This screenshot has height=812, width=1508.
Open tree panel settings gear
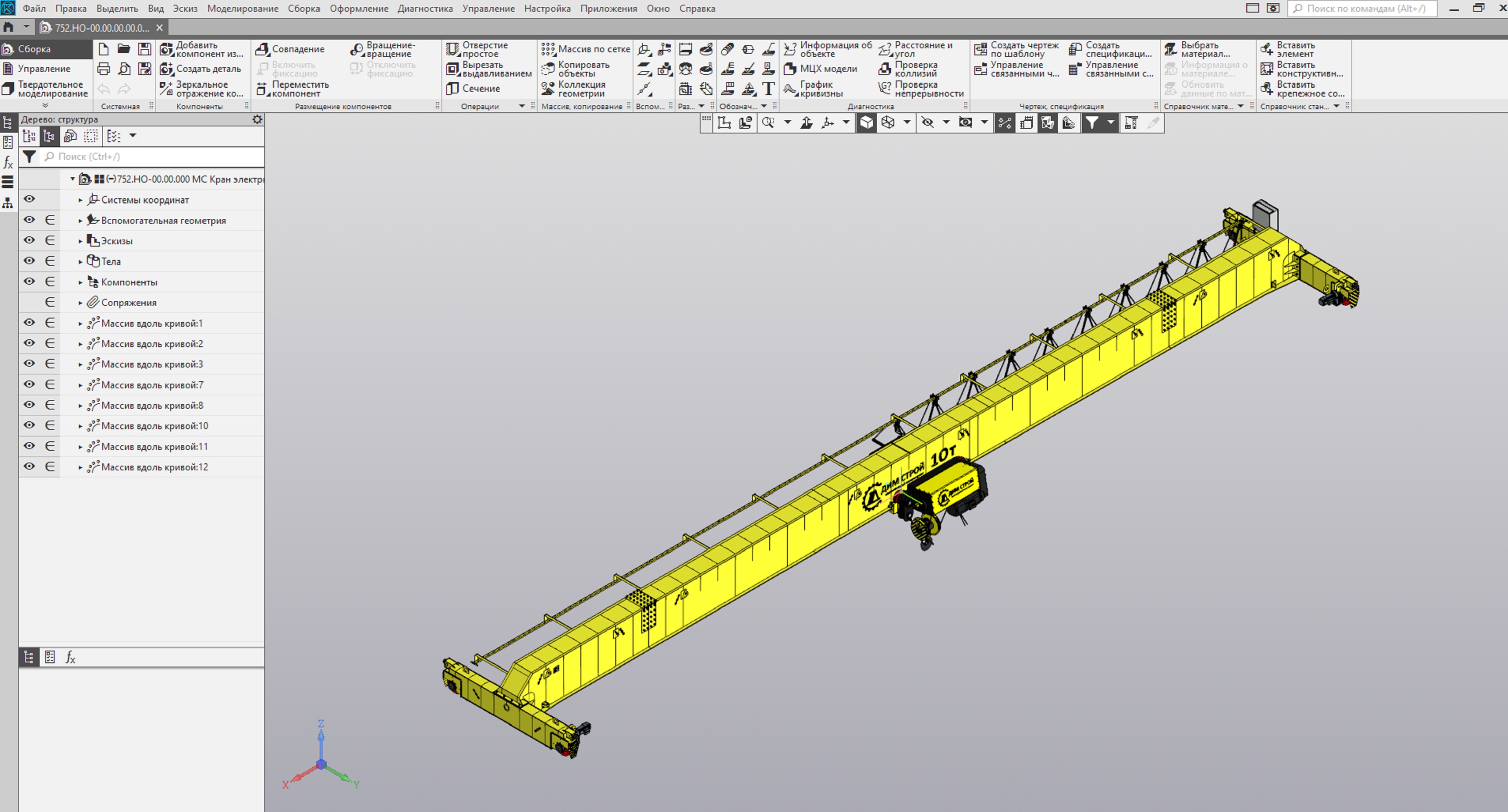[257, 119]
